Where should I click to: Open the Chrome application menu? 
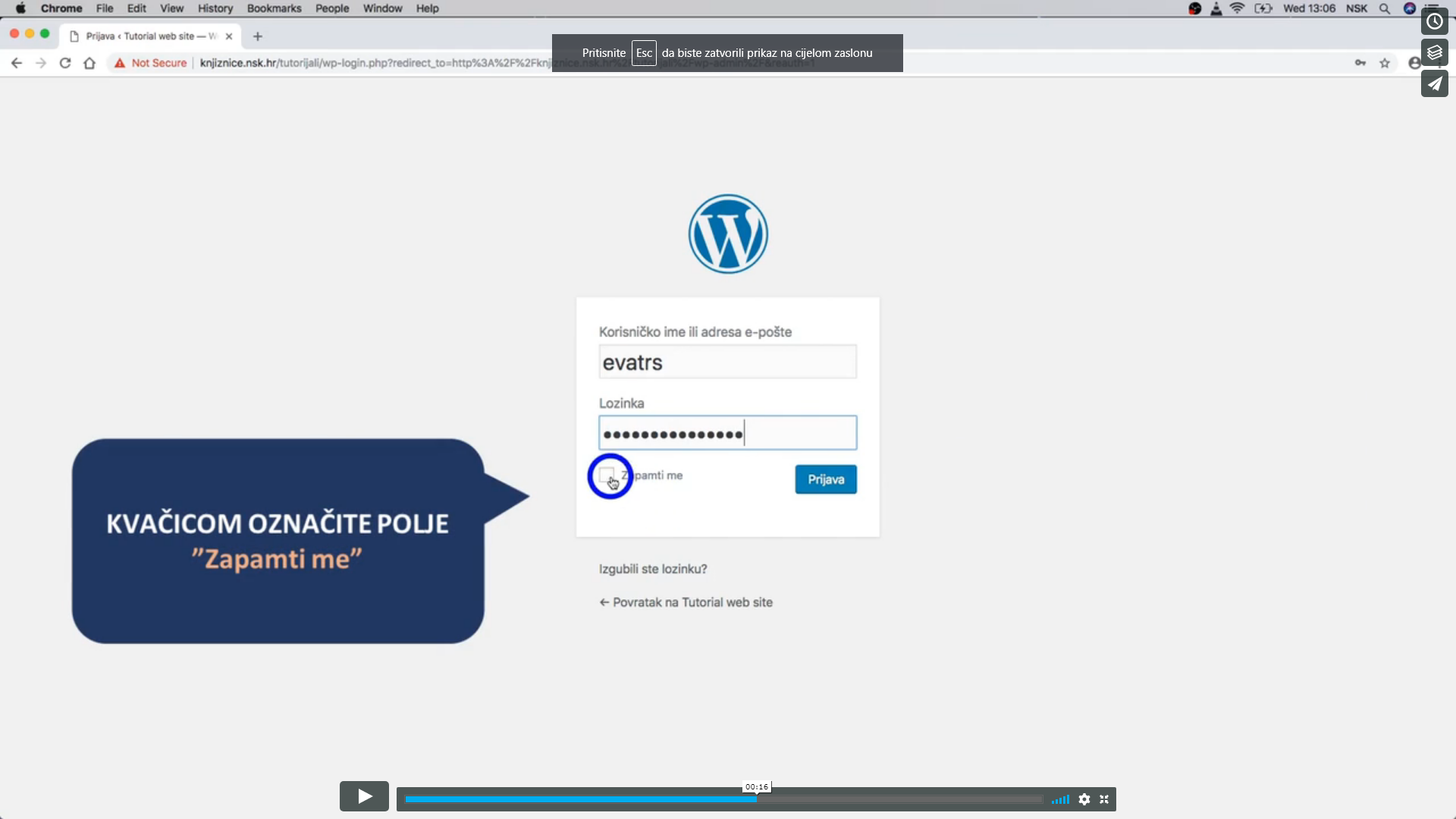[61, 8]
